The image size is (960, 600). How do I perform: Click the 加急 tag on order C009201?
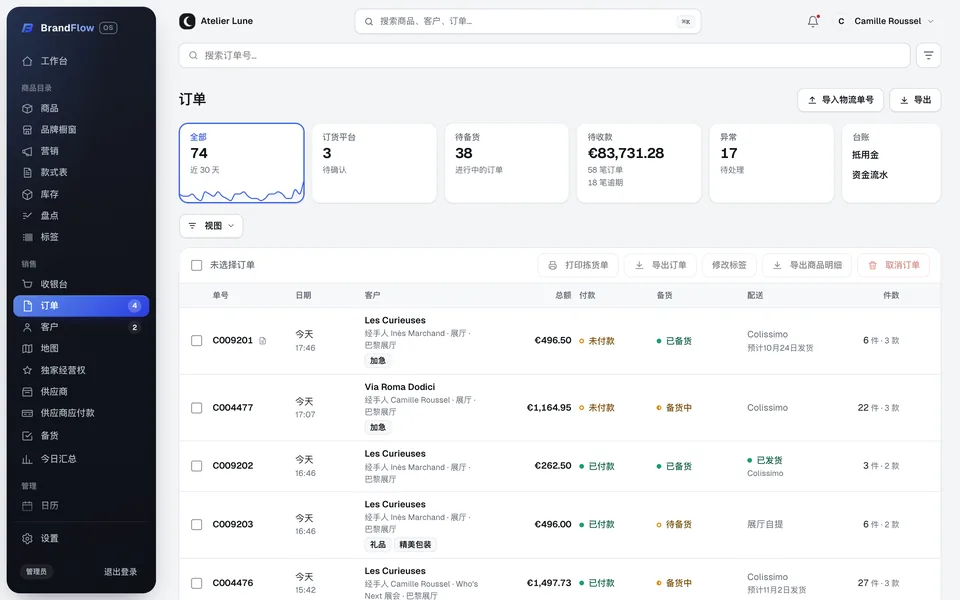(x=378, y=361)
